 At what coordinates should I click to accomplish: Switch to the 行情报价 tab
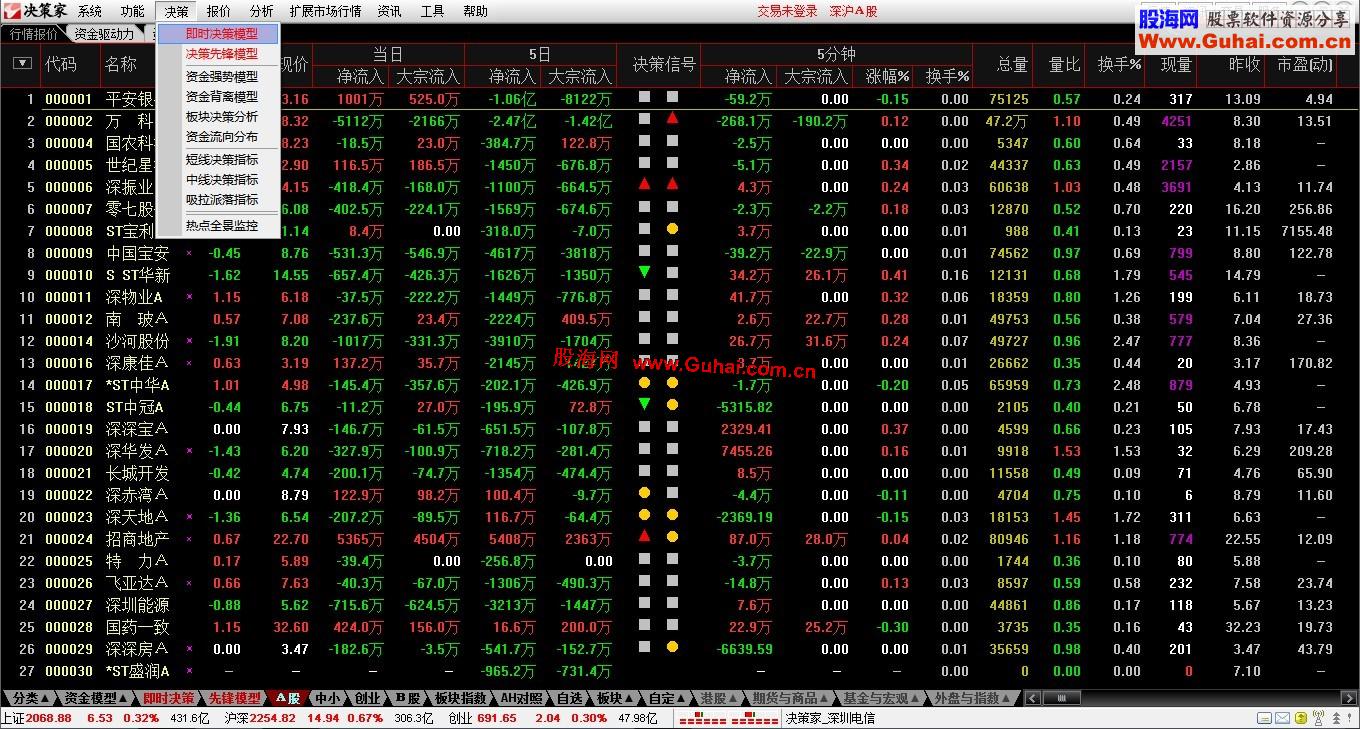click(34, 33)
